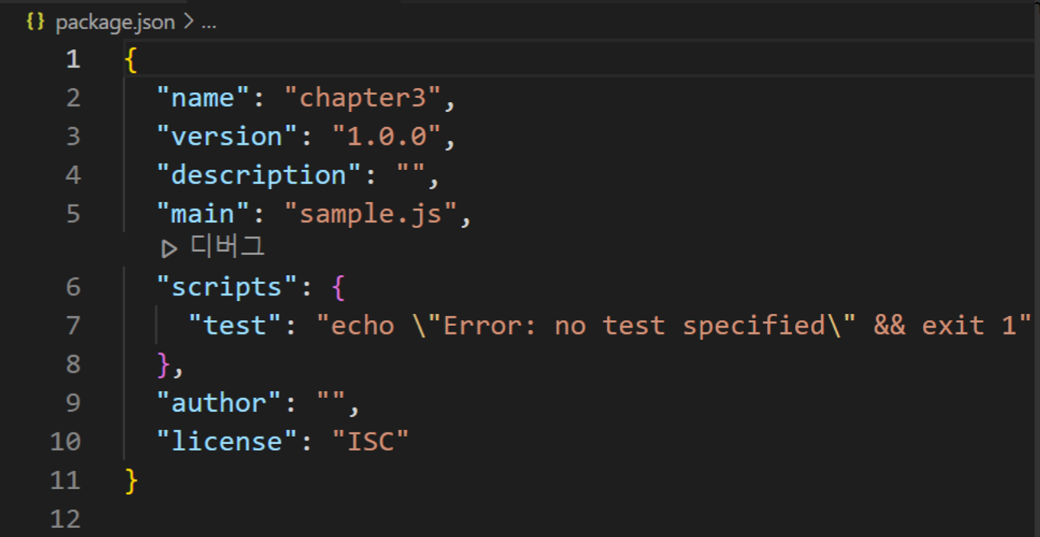Select package.json in the breadcrumb
The width and height of the screenshot is (1040, 537).
115,23
